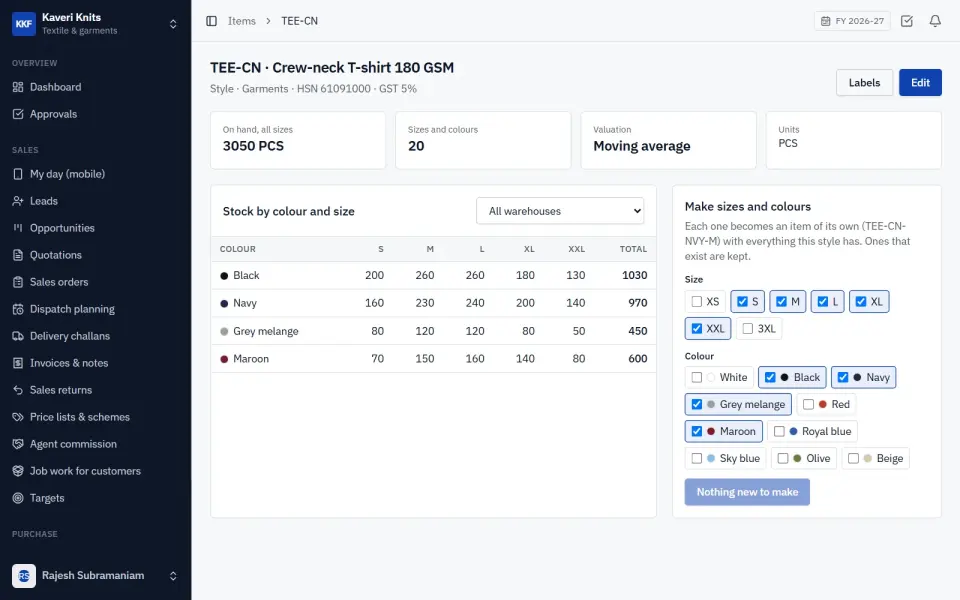Click the RS user avatar

pyautogui.click(x=24, y=576)
